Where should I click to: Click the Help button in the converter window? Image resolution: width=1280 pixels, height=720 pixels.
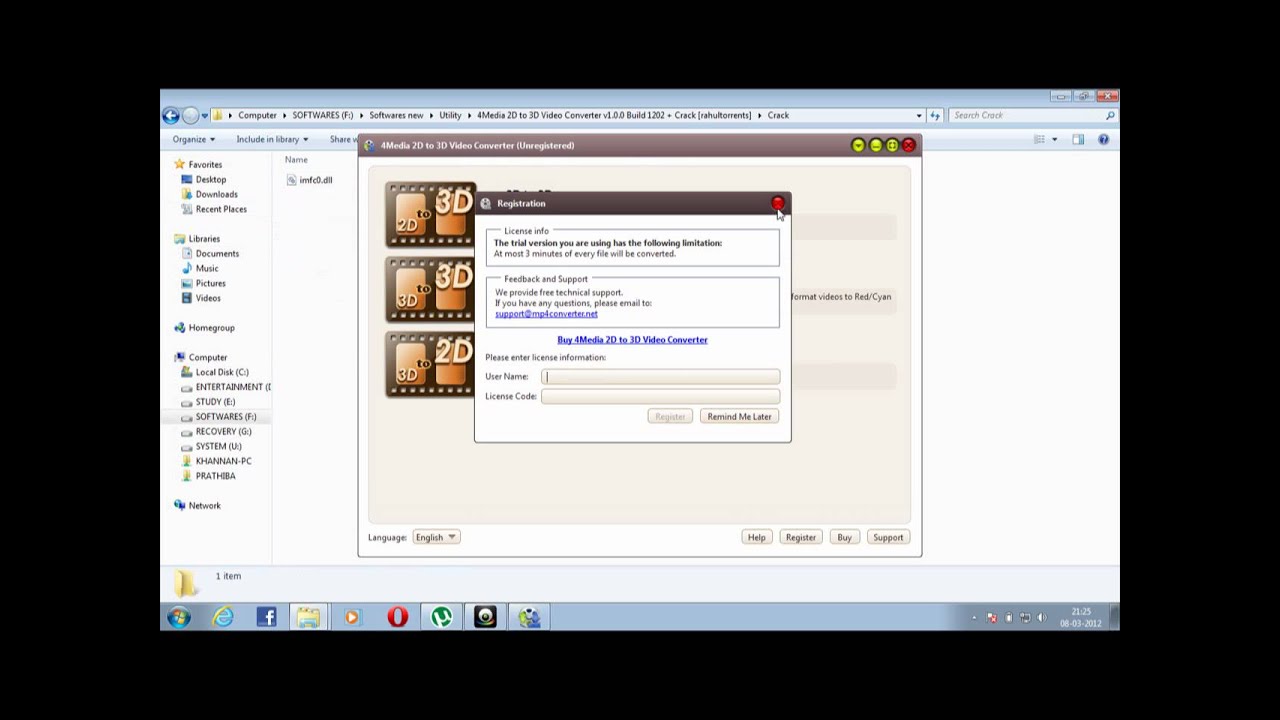756,538
